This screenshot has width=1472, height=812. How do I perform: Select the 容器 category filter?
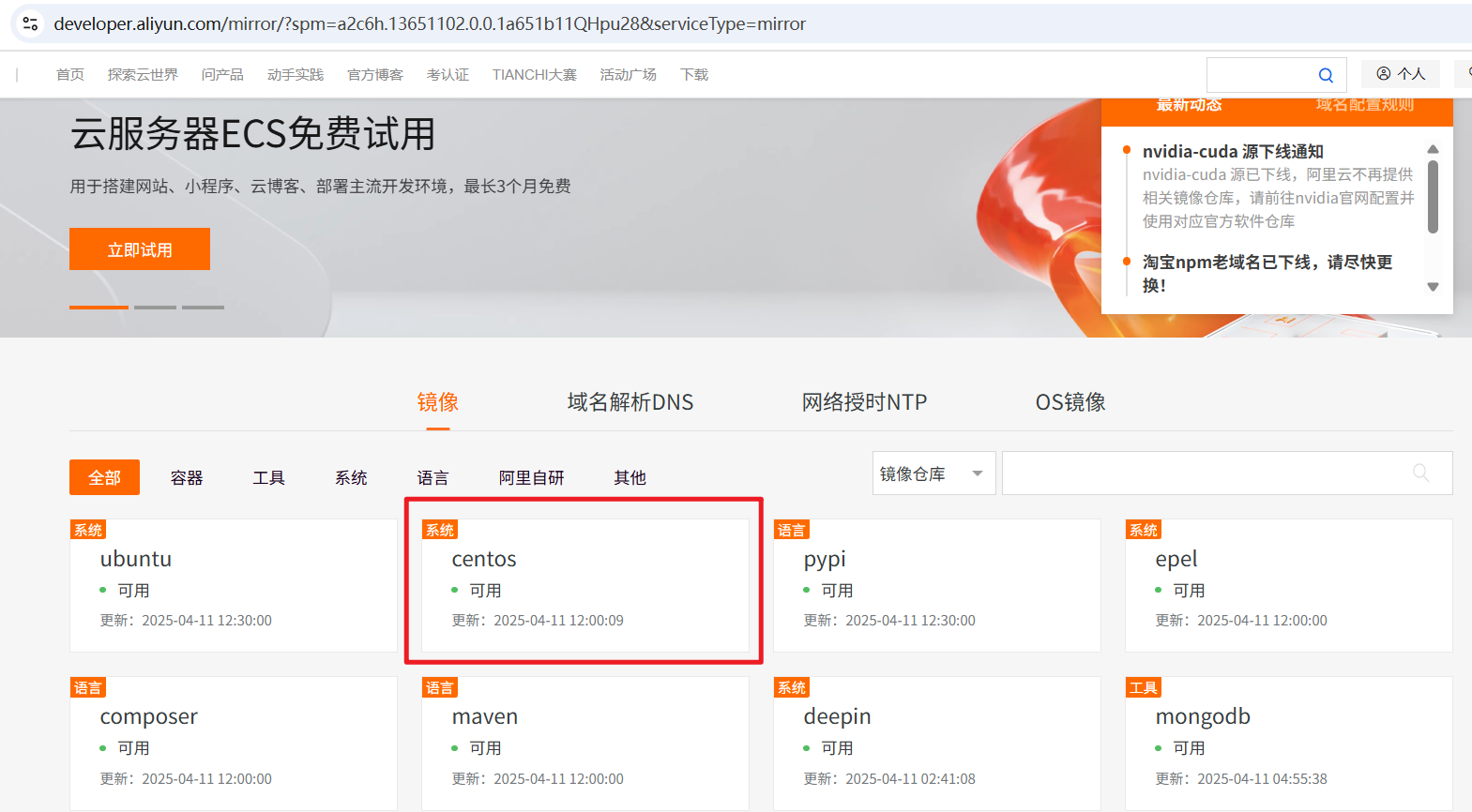coord(187,477)
